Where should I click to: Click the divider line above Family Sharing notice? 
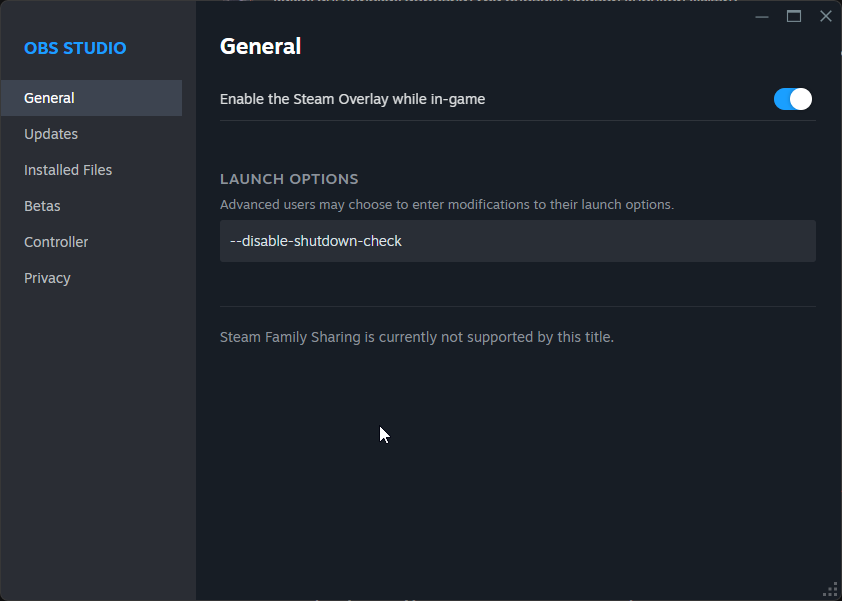pos(517,306)
